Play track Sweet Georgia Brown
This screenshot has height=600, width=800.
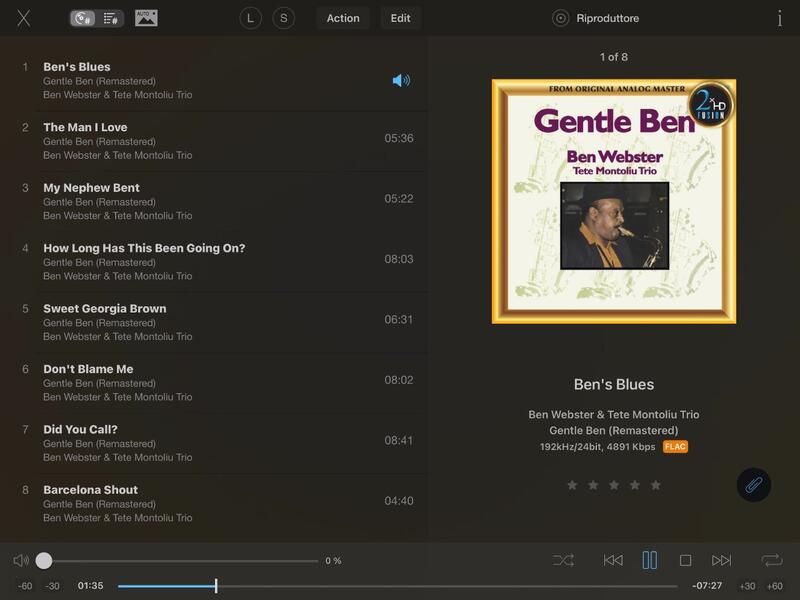105,309
